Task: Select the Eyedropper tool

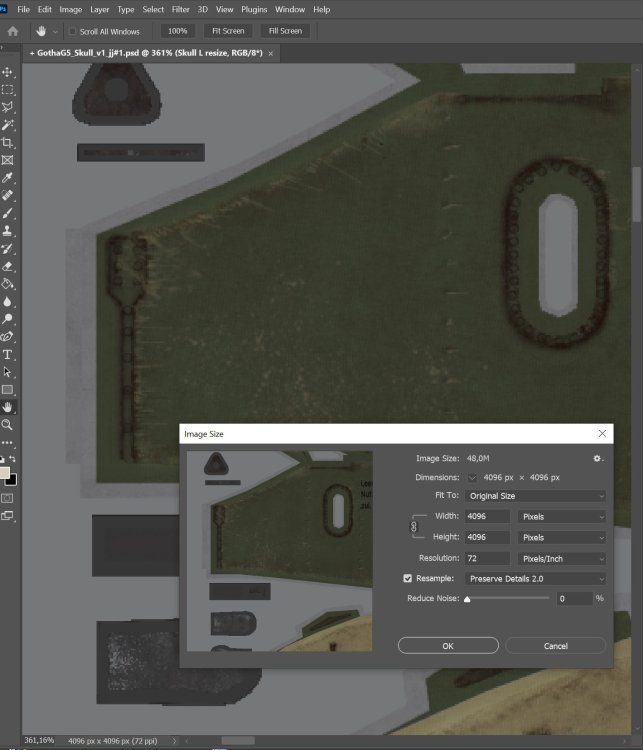Action: coord(8,178)
